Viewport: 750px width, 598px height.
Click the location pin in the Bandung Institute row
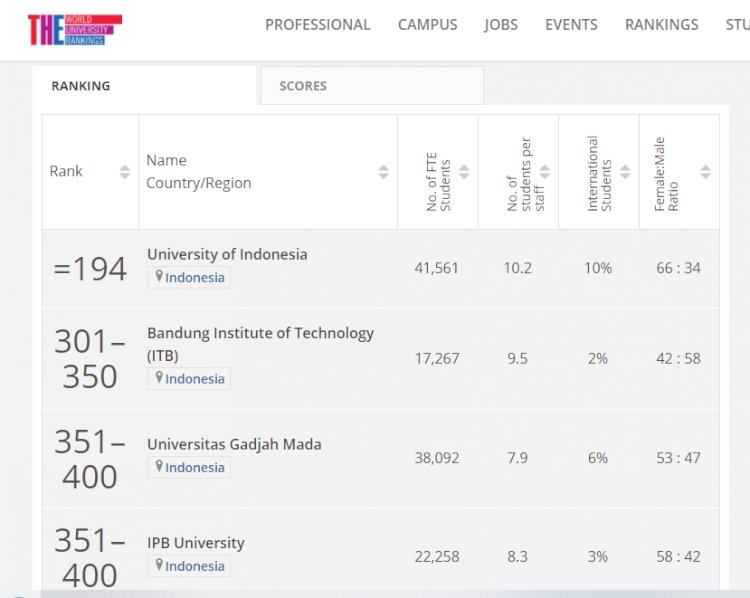coord(159,377)
